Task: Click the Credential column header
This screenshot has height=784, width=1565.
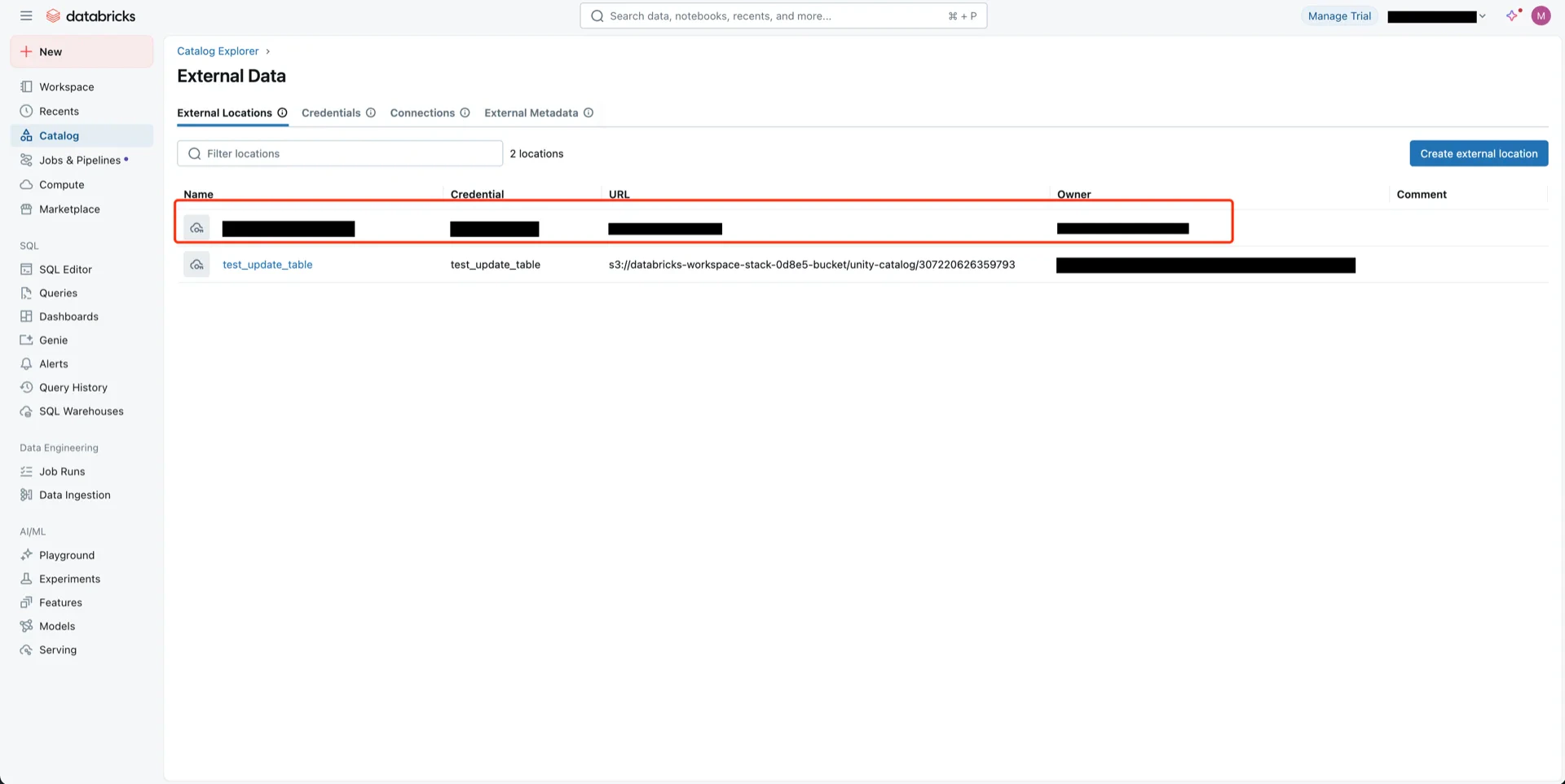Action: [x=477, y=194]
